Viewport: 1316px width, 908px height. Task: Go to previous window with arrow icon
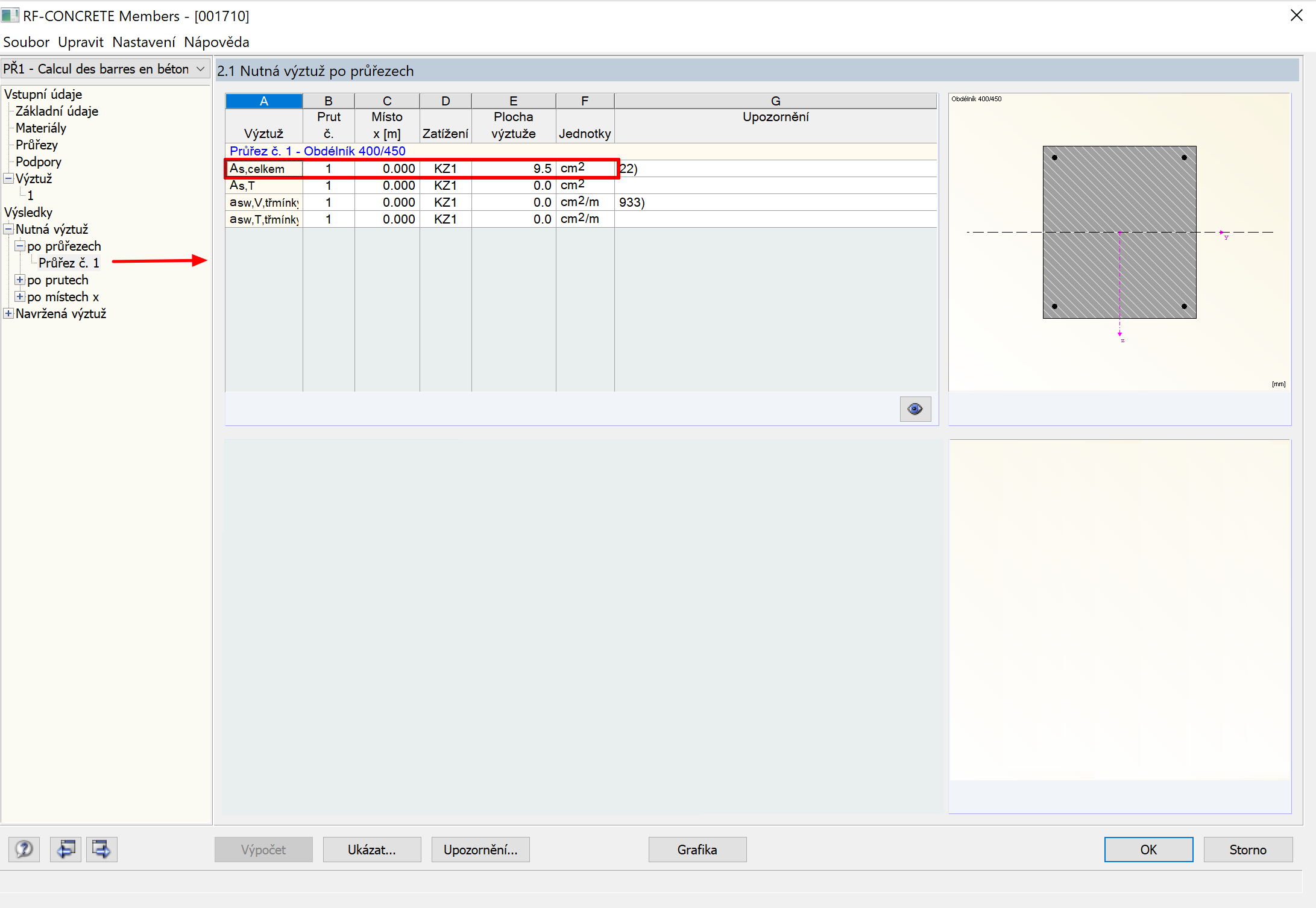pyautogui.click(x=65, y=850)
